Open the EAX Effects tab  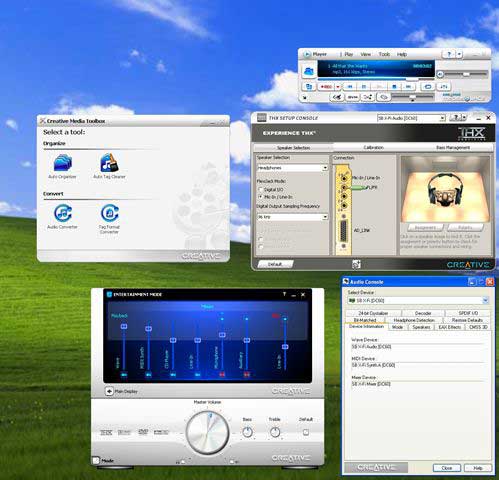click(449, 327)
